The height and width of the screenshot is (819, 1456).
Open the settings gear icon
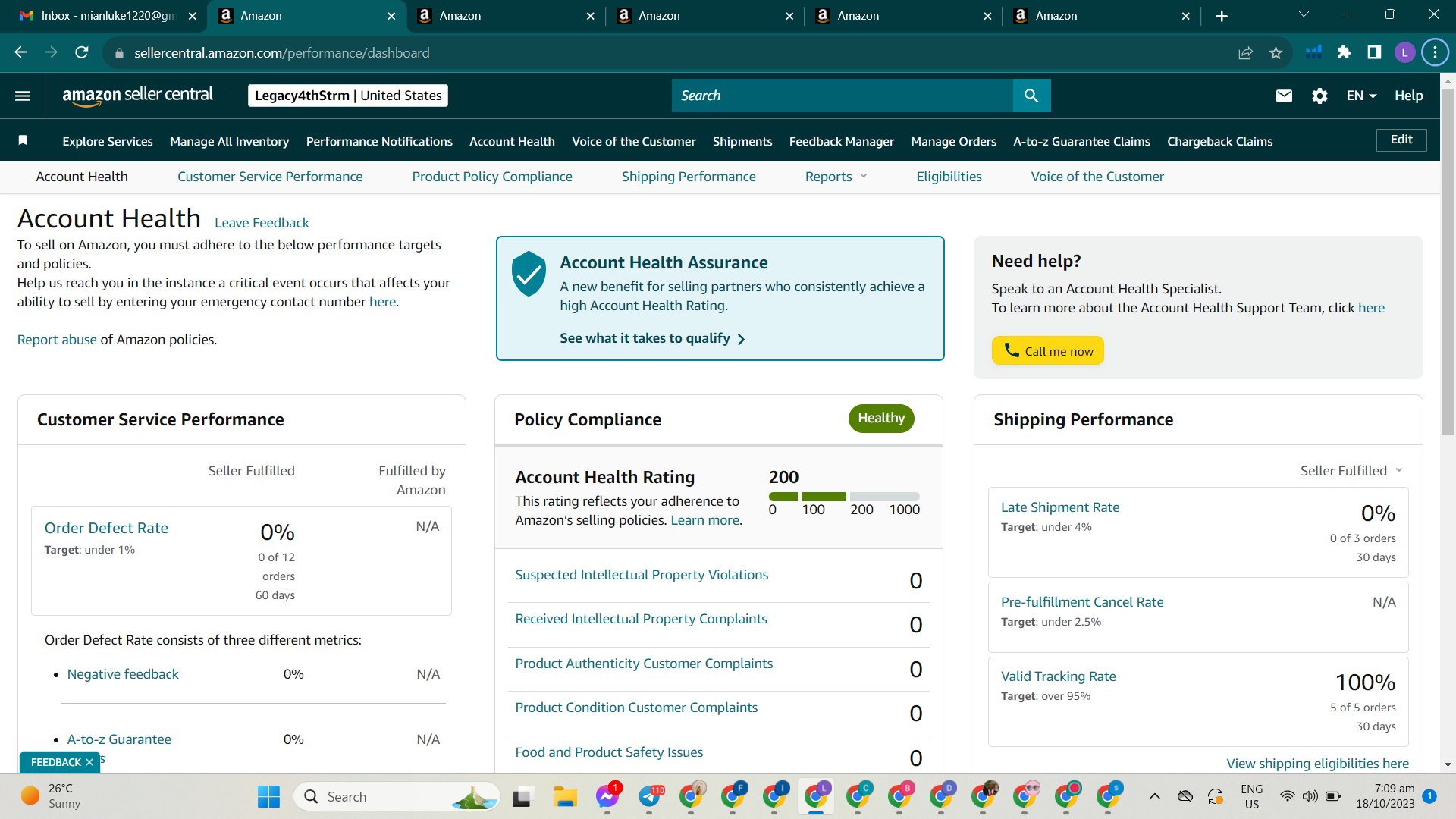click(1319, 96)
